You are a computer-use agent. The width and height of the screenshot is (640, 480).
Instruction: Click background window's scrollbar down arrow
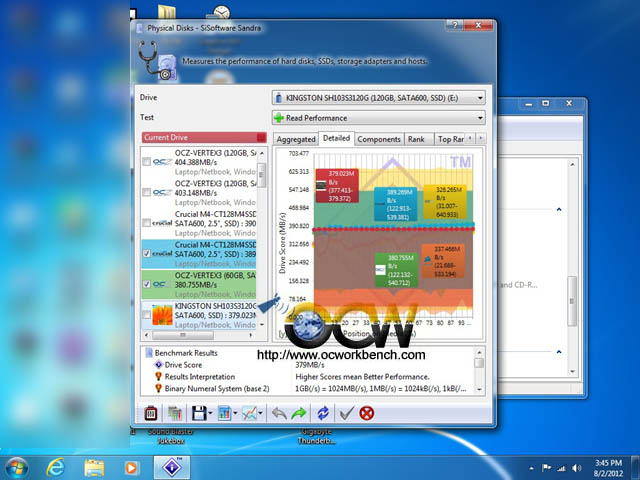tap(572, 371)
